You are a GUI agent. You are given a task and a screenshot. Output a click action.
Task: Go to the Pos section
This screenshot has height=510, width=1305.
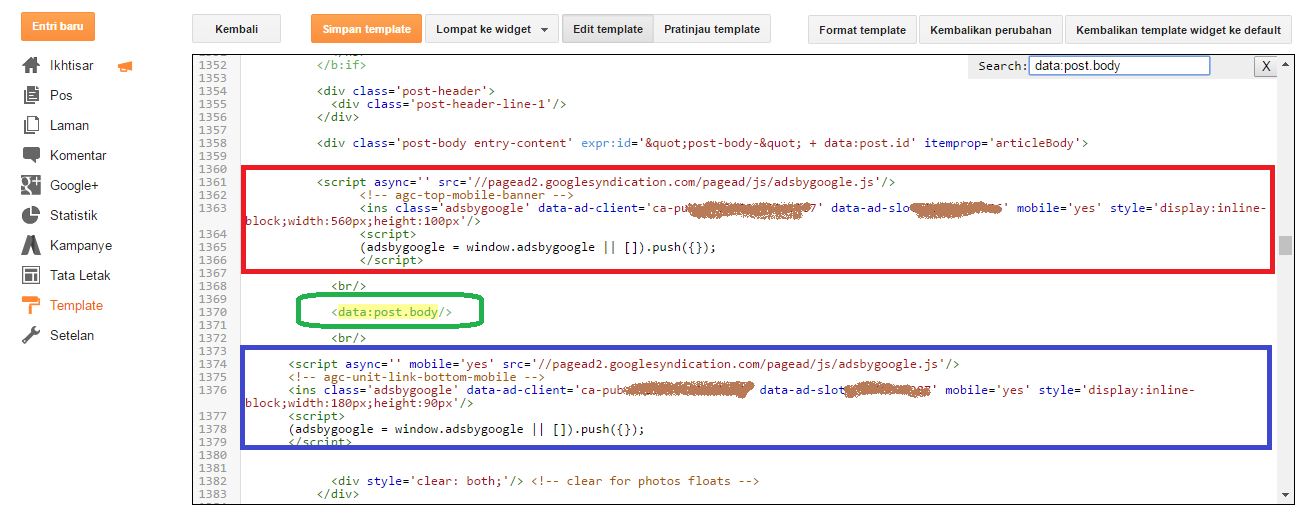click(x=61, y=96)
